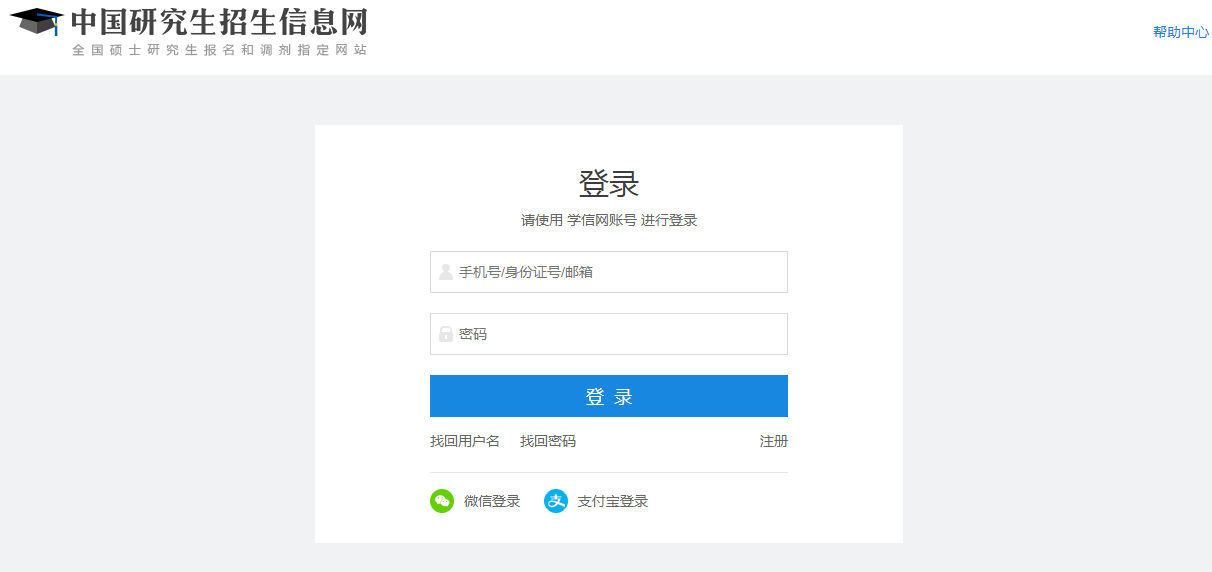Click the green WeChat icon
Viewport: 1212px width, 572px height.
point(442,501)
